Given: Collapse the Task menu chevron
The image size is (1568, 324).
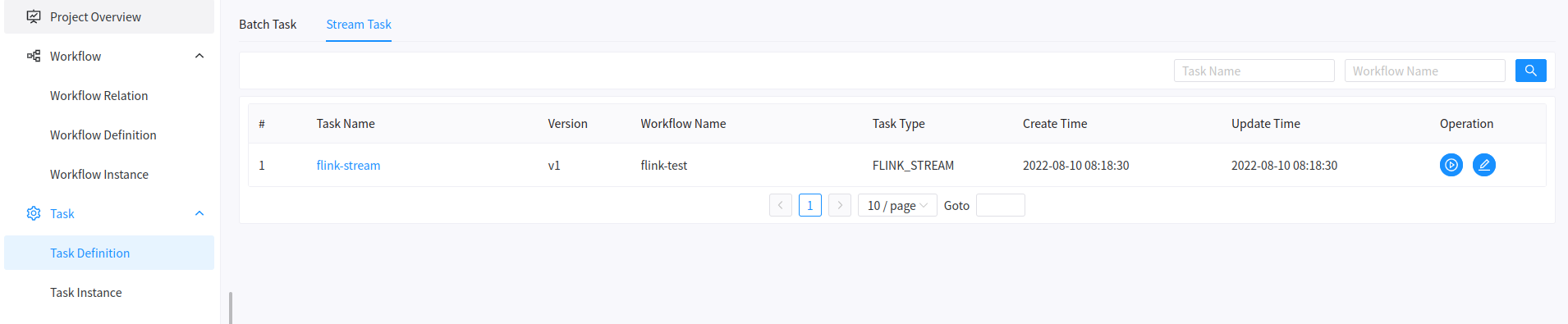Looking at the screenshot, I should pos(199,213).
